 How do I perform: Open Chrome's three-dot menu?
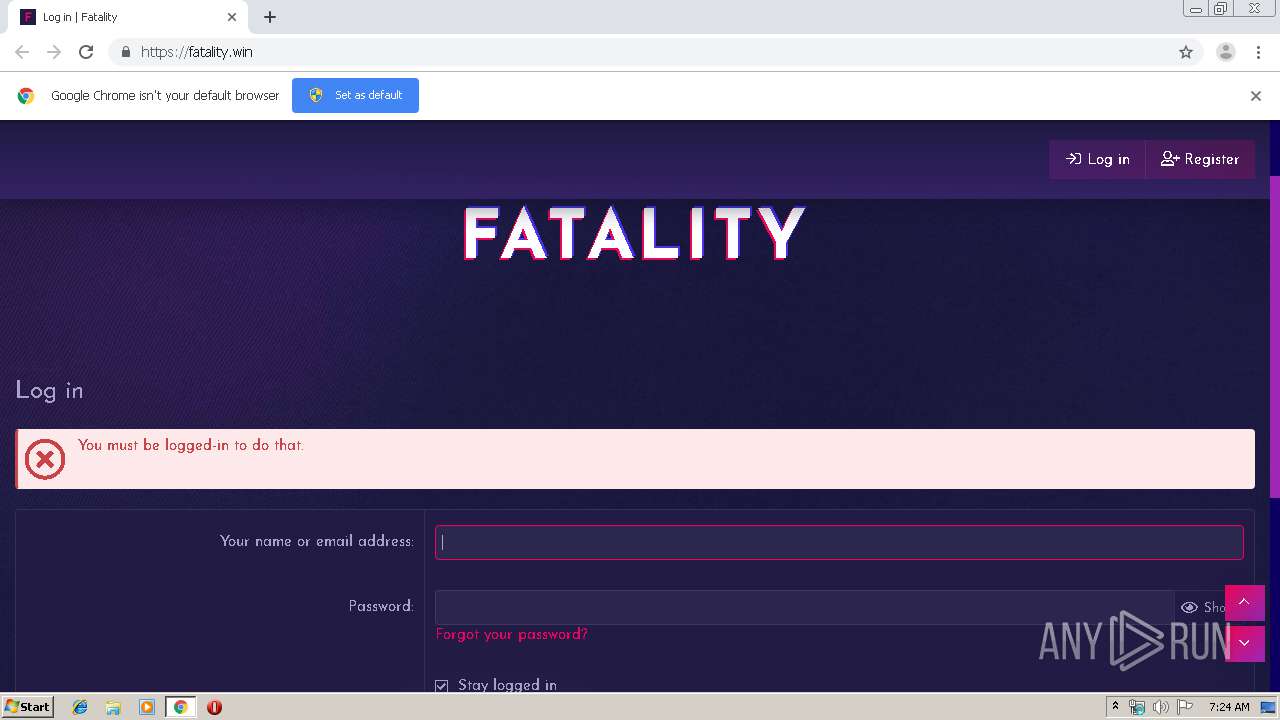[x=1258, y=52]
